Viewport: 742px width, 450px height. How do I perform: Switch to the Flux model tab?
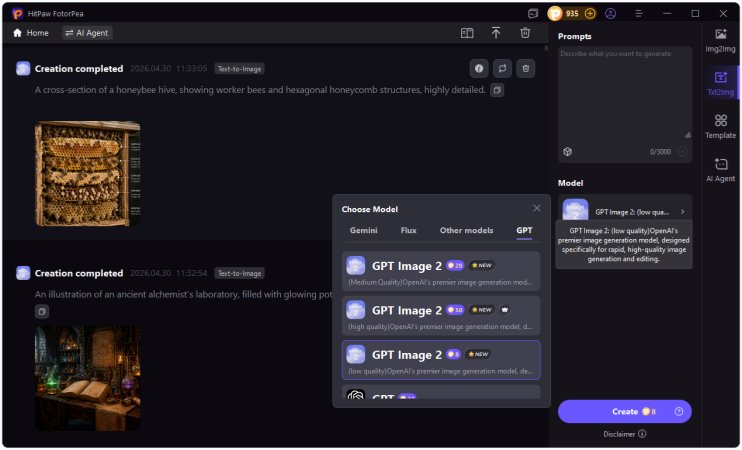pos(408,230)
